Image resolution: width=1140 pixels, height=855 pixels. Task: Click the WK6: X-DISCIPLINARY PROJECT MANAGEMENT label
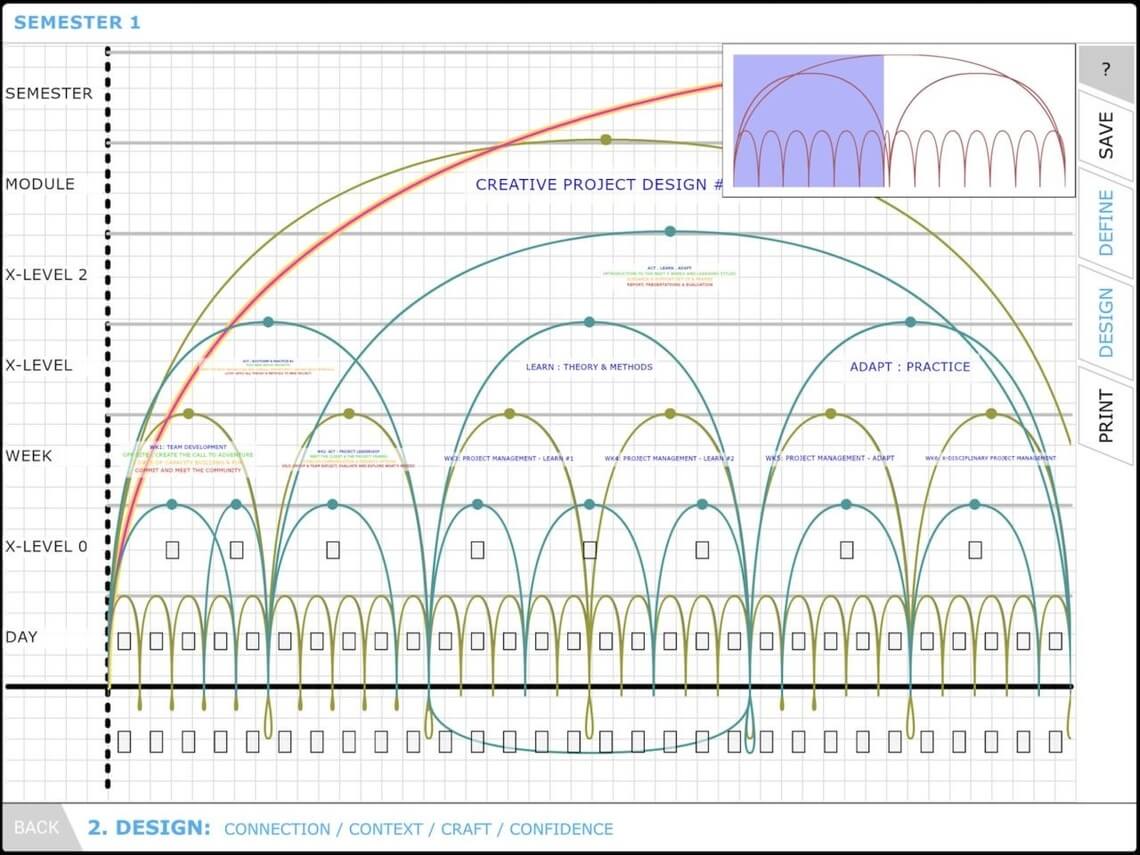(x=990, y=459)
